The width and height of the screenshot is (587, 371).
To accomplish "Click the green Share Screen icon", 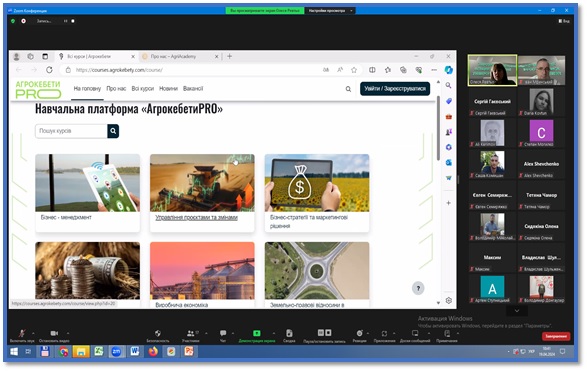I will pyautogui.click(x=257, y=333).
